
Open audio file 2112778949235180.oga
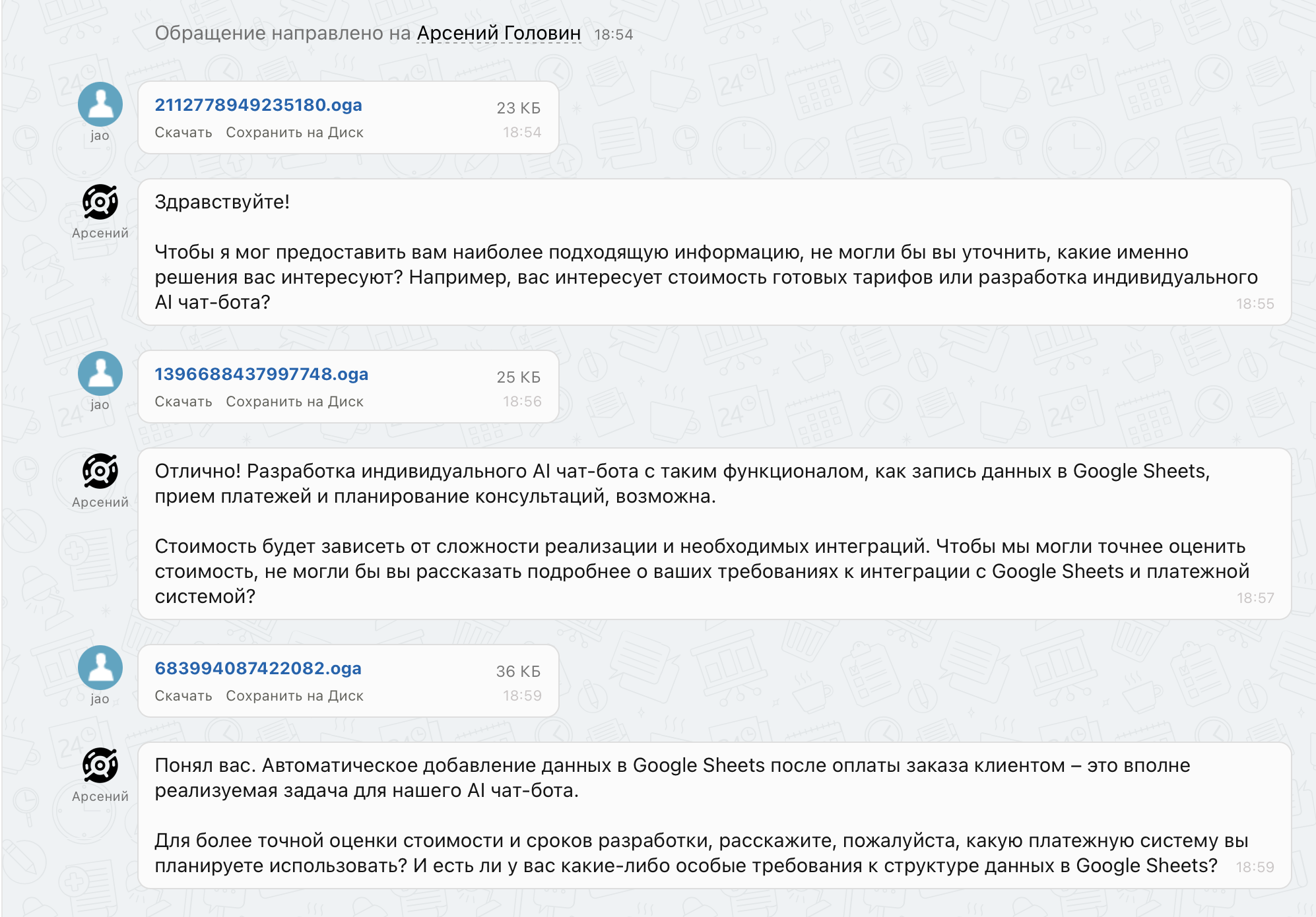(x=258, y=105)
